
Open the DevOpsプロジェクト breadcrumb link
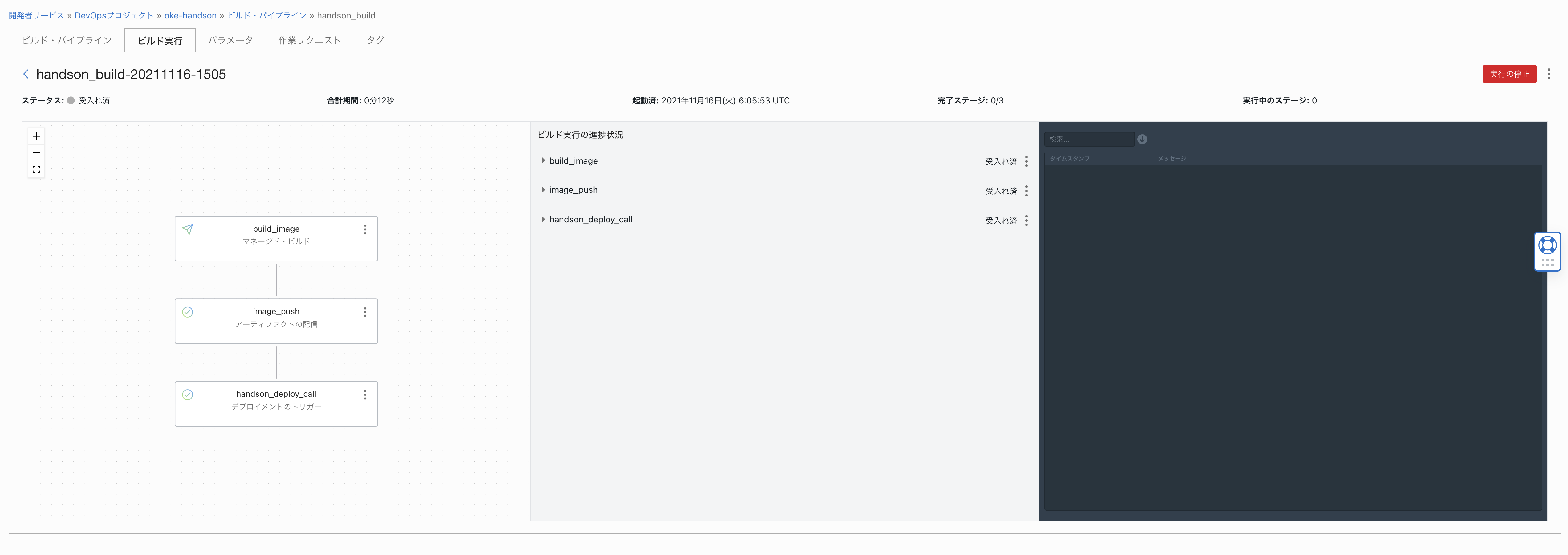pos(114,16)
